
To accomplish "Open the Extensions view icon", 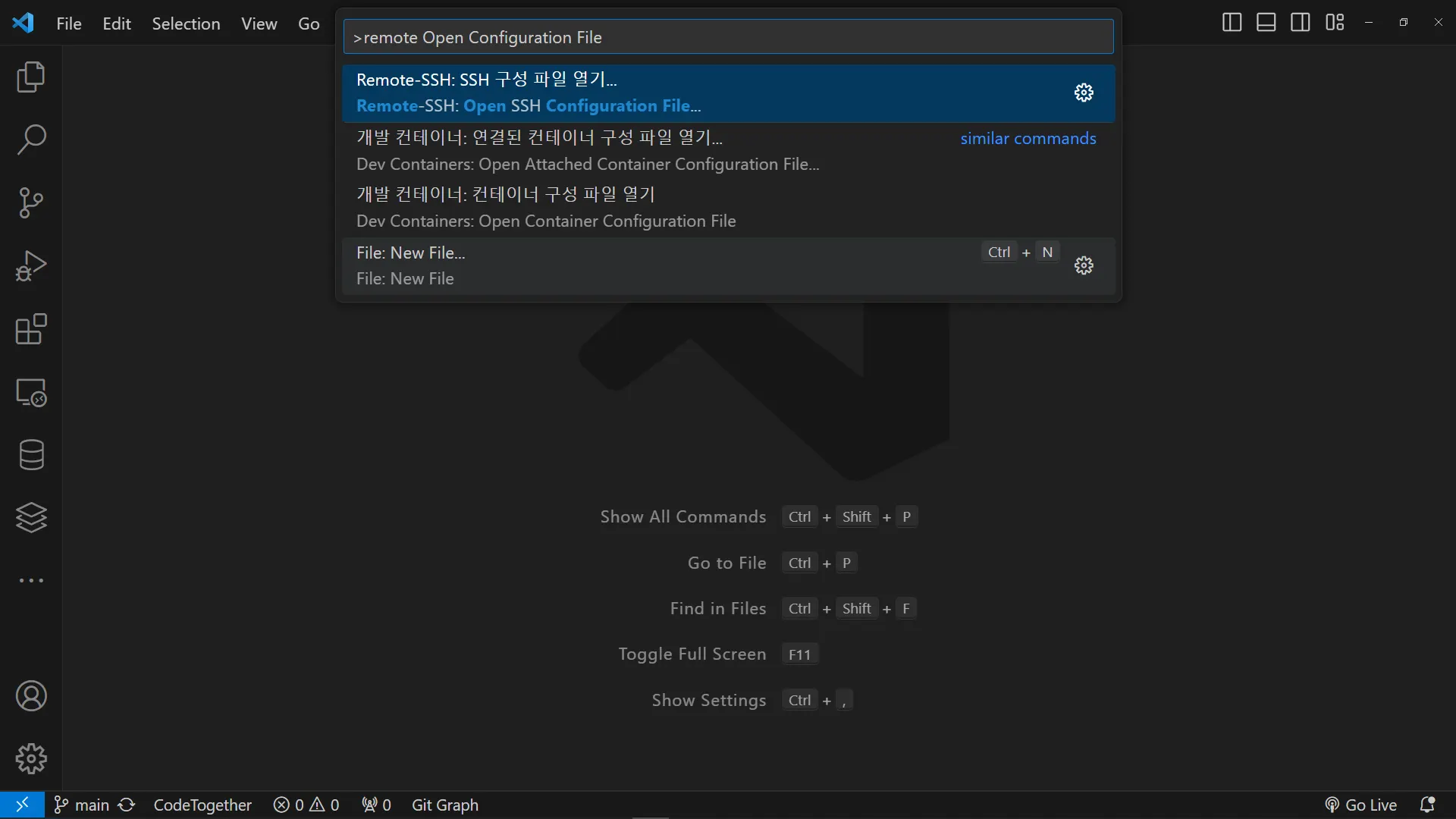I will pyautogui.click(x=31, y=329).
